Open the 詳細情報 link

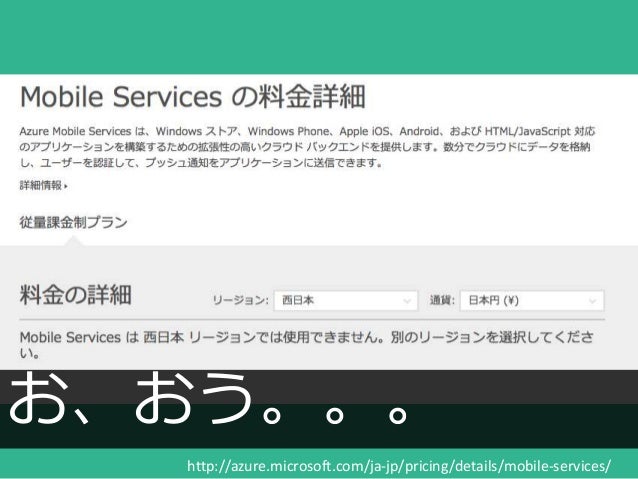pos(44,186)
